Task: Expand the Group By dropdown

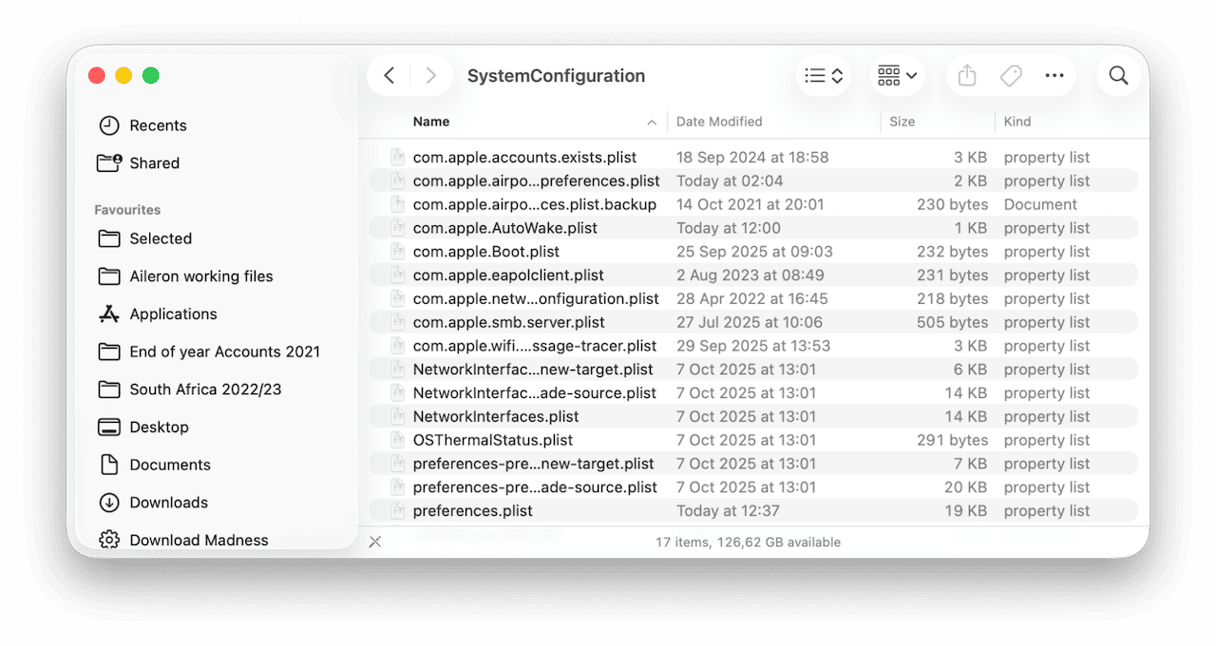Action: (x=896, y=76)
